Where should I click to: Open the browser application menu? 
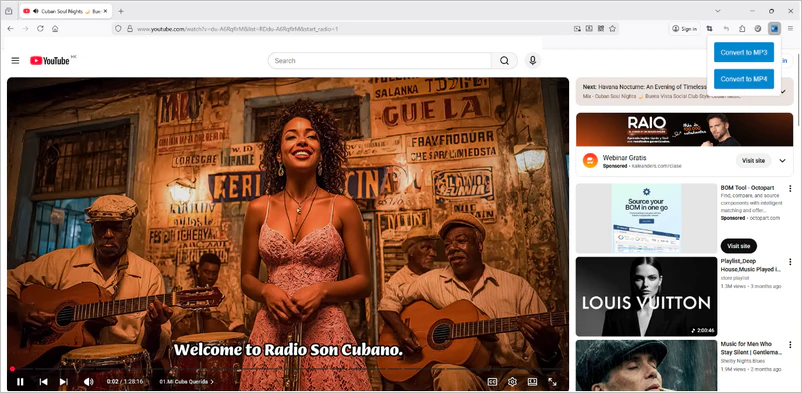[x=790, y=29]
